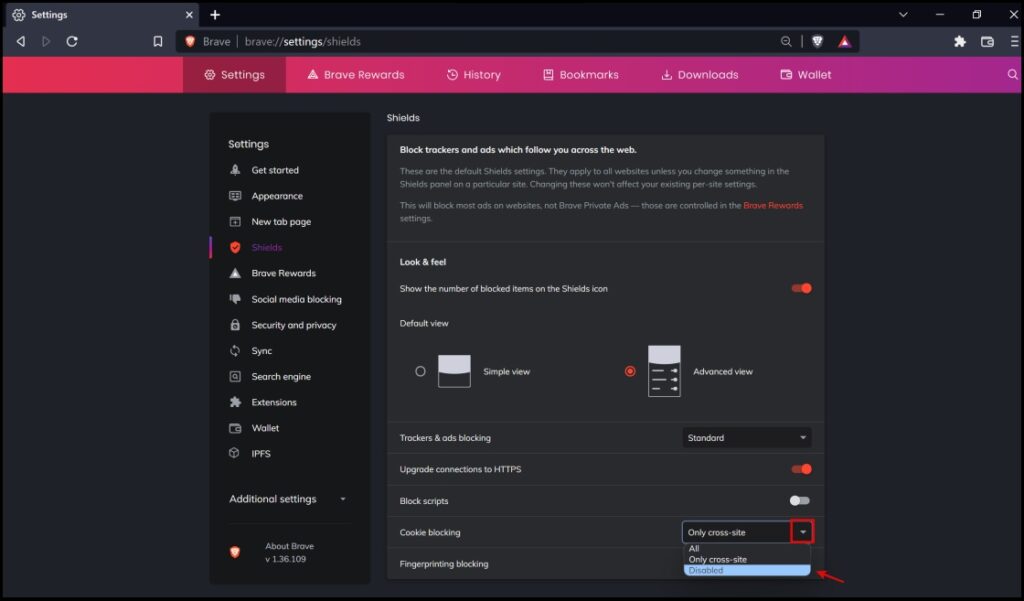Toggle the Block scripts switch
The width and height of the screenshot is (1024, 601).
pos(800,500)
